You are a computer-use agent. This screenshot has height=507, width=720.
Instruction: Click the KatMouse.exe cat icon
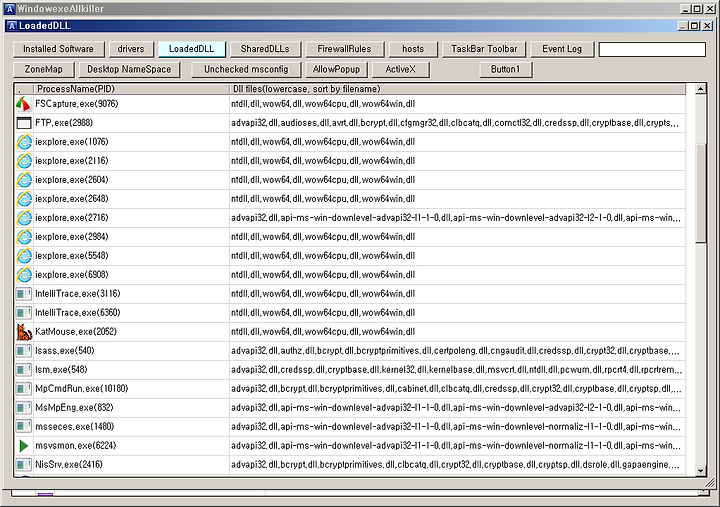24,332
